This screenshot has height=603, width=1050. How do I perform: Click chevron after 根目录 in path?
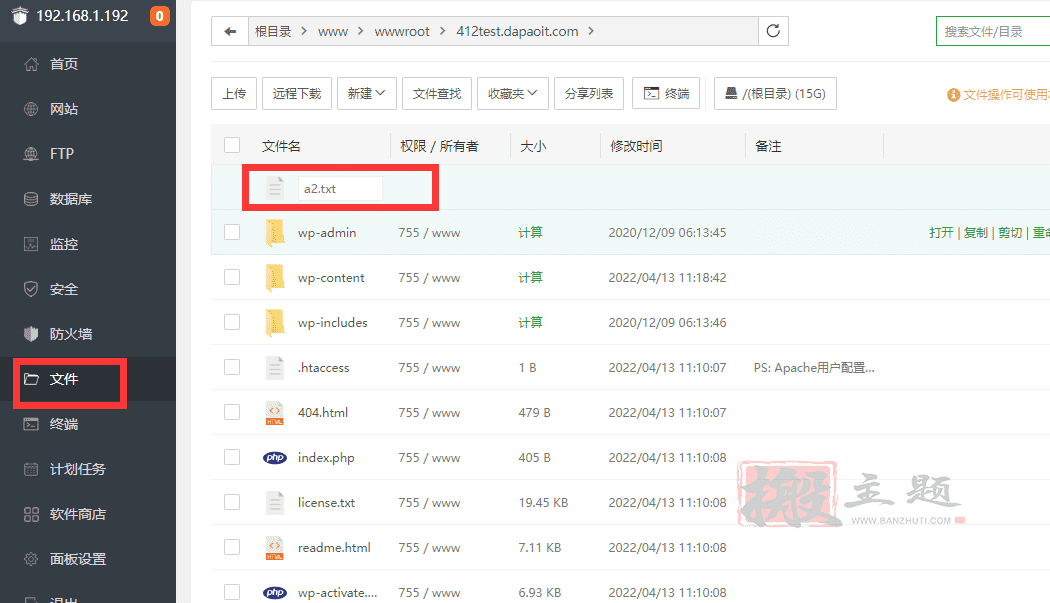click(x=304, y=31)
